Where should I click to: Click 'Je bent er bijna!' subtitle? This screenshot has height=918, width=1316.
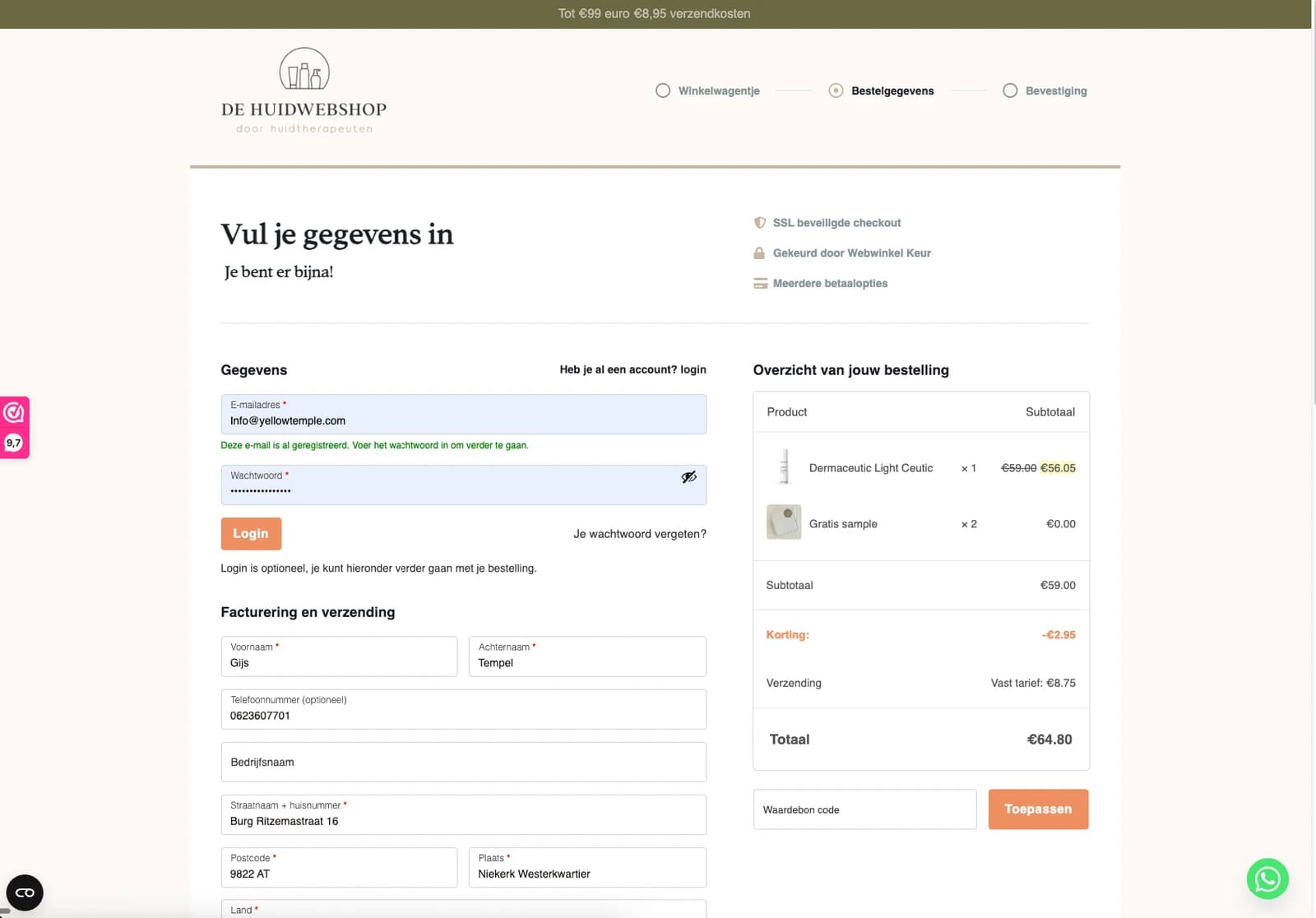(x=279, y=272)
